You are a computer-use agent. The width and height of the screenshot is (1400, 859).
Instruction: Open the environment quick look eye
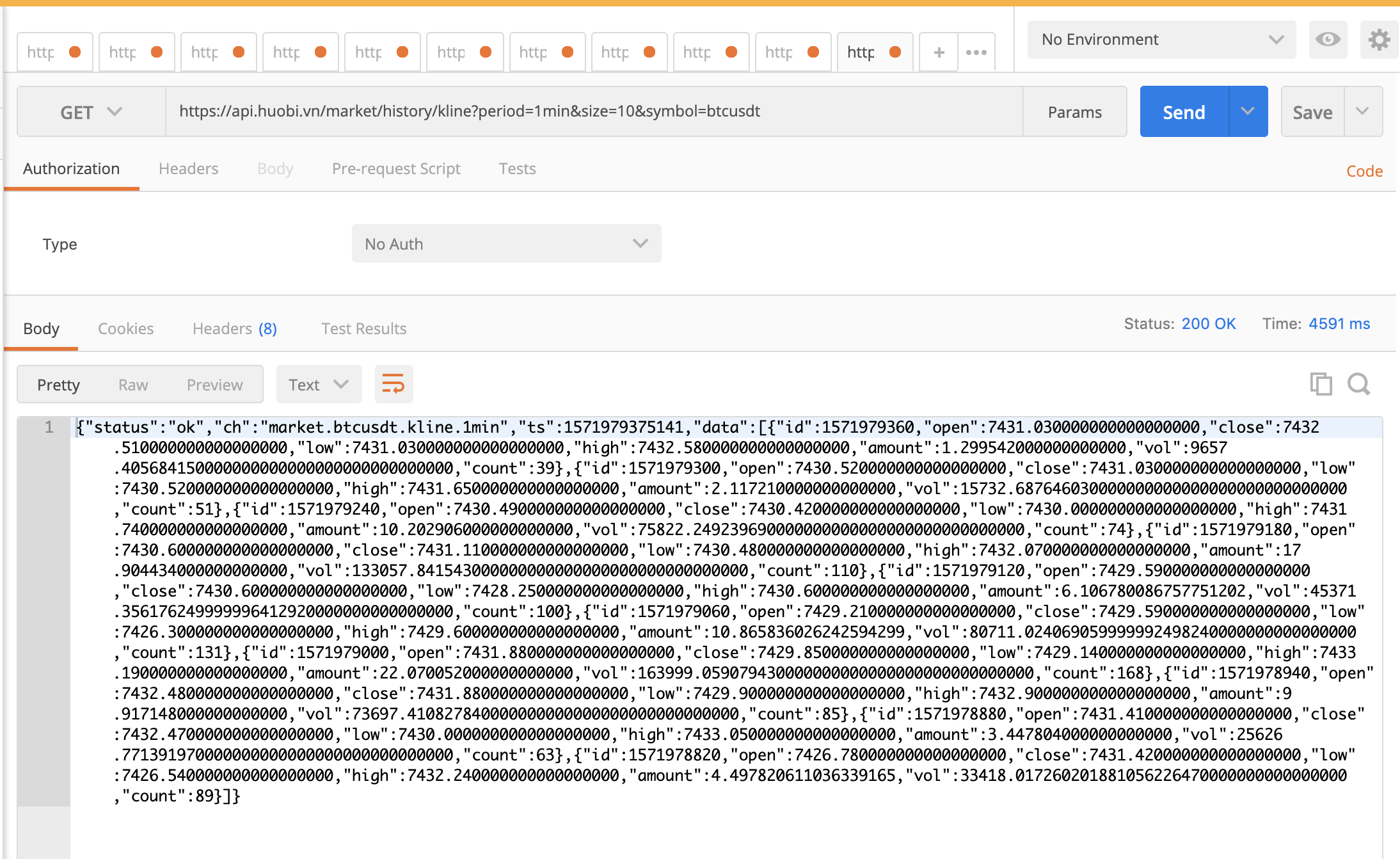click(x=1328, y=40)
